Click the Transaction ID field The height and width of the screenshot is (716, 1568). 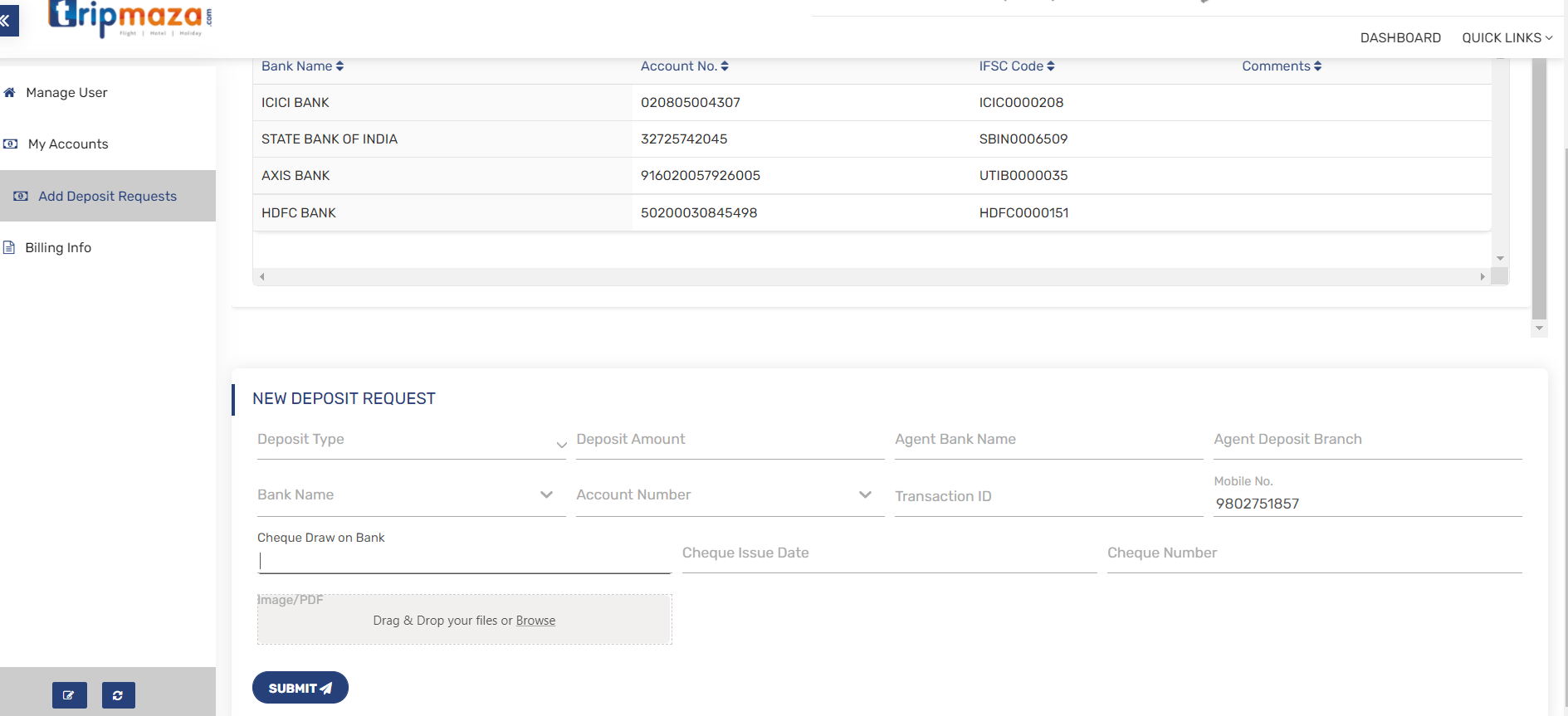point(1048,497)
